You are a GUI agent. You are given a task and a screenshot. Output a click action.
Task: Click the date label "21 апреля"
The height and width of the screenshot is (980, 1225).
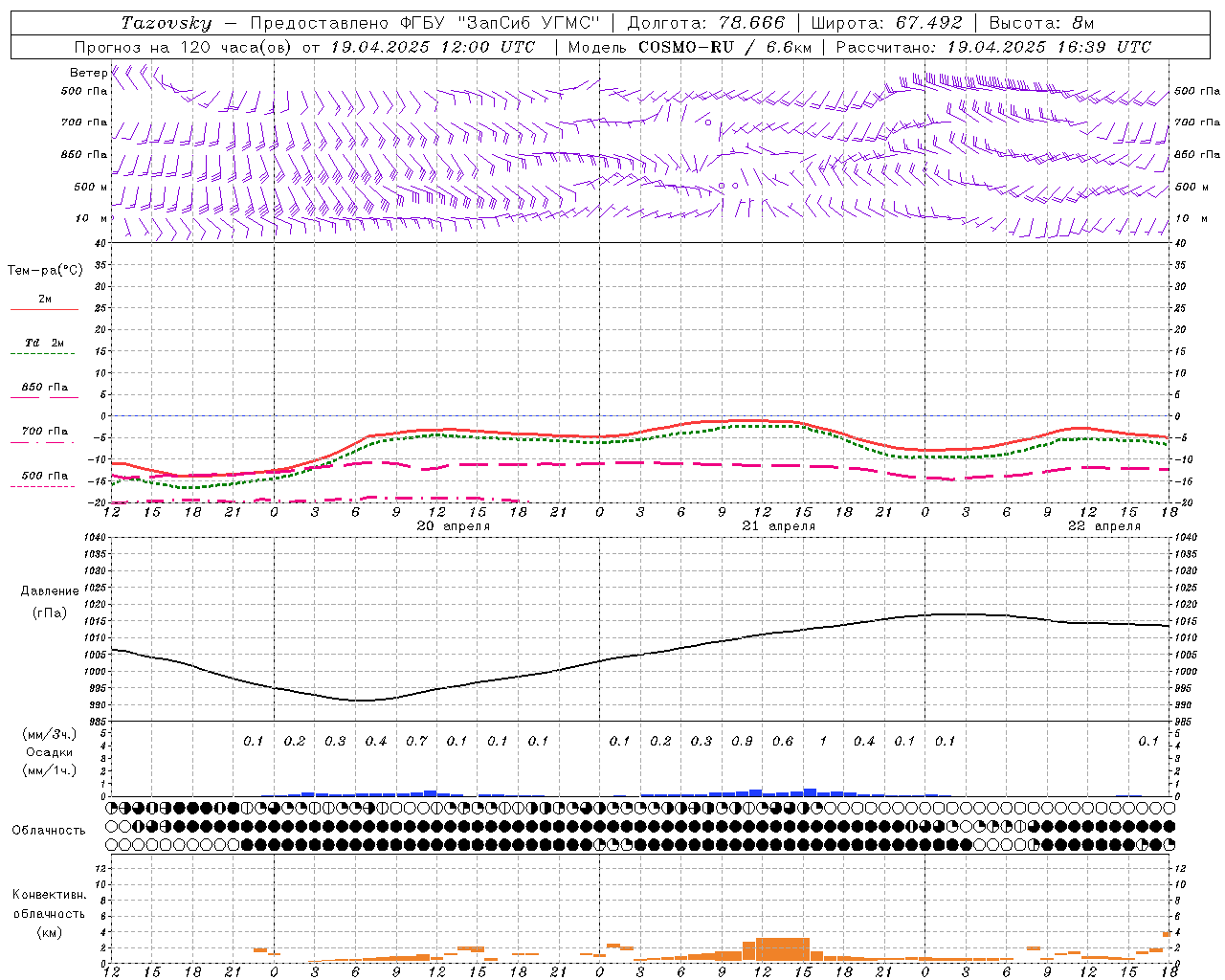[779, 526]
